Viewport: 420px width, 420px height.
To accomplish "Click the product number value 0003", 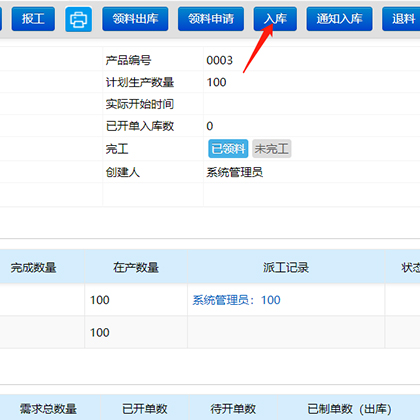I will pyautogui.click(x=219, y=60).
